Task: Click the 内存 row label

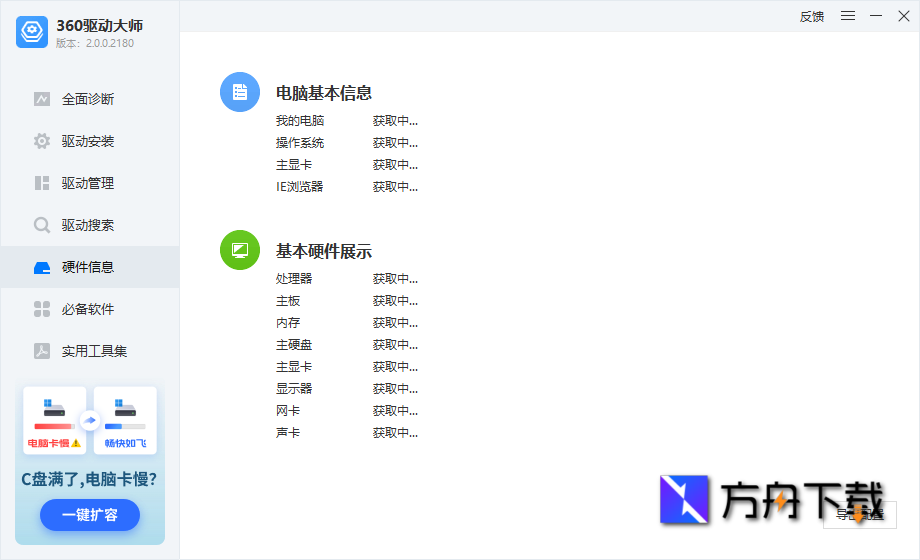Action: coord(288,322)
